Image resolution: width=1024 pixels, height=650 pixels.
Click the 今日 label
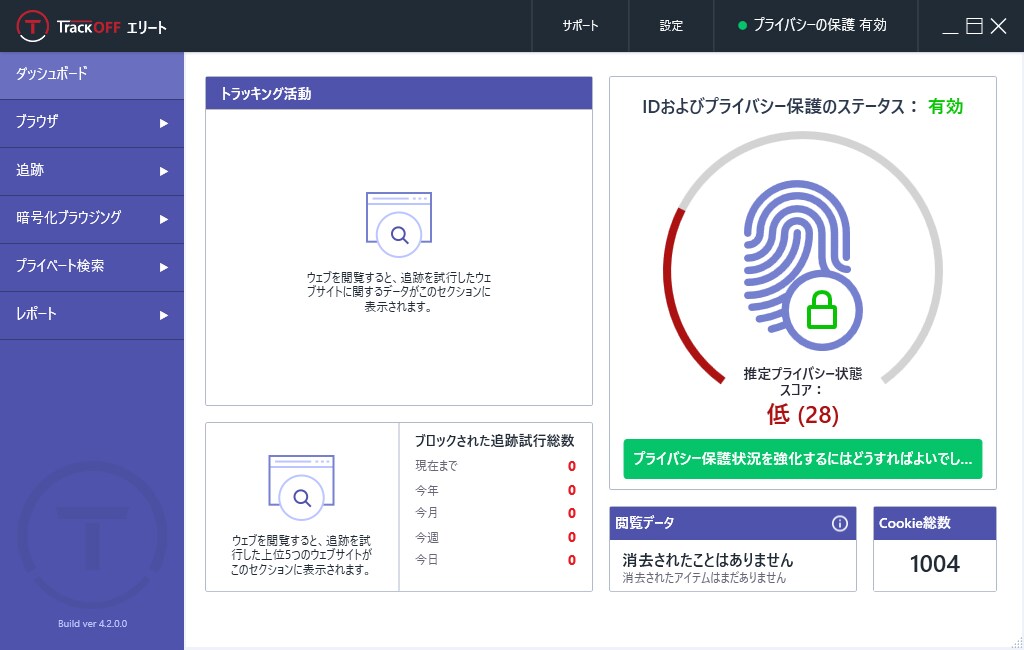pos(427,561)
